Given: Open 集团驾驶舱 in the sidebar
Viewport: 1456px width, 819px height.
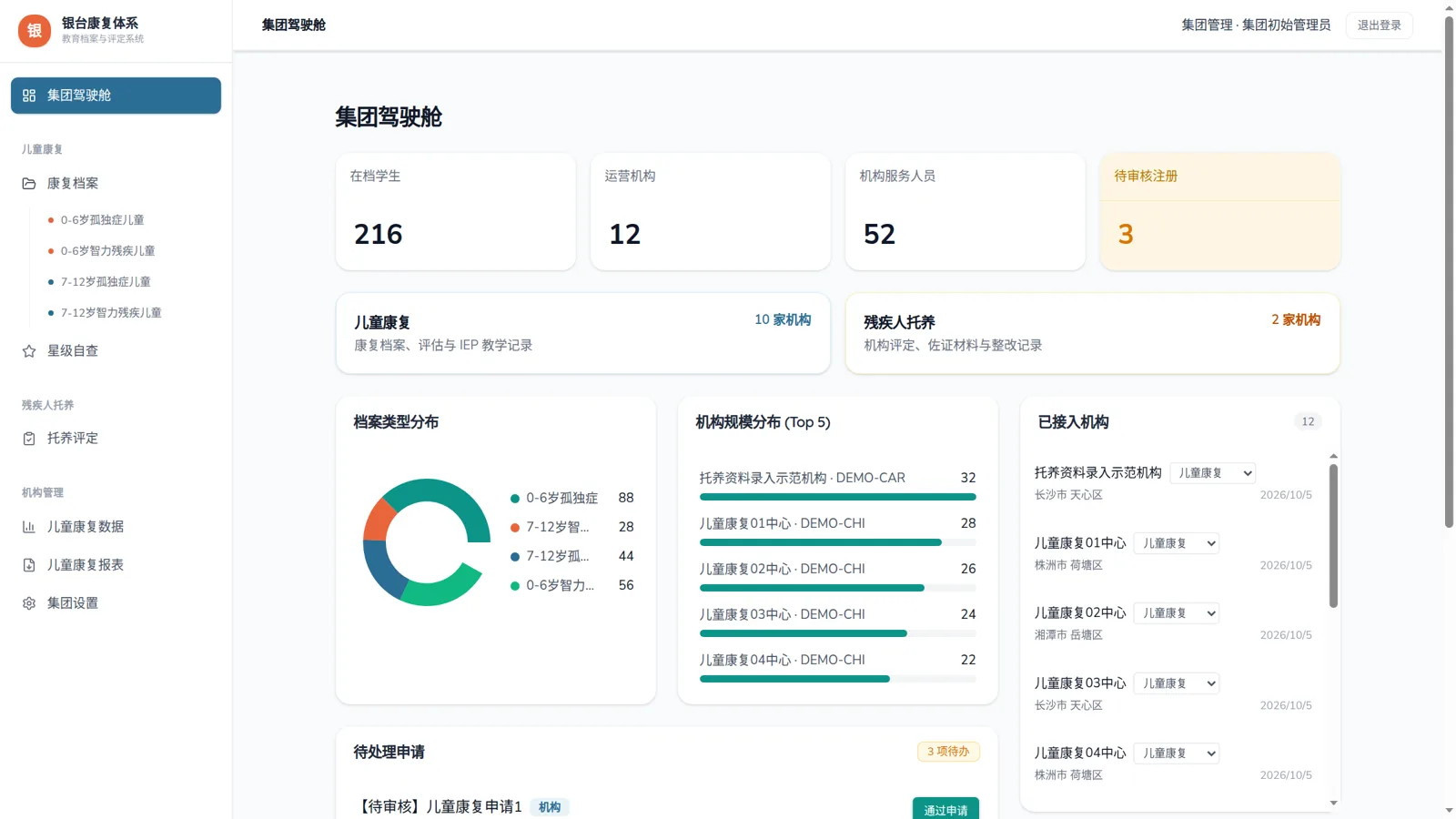Looking at the screenshot, I should tap(116, 96).
